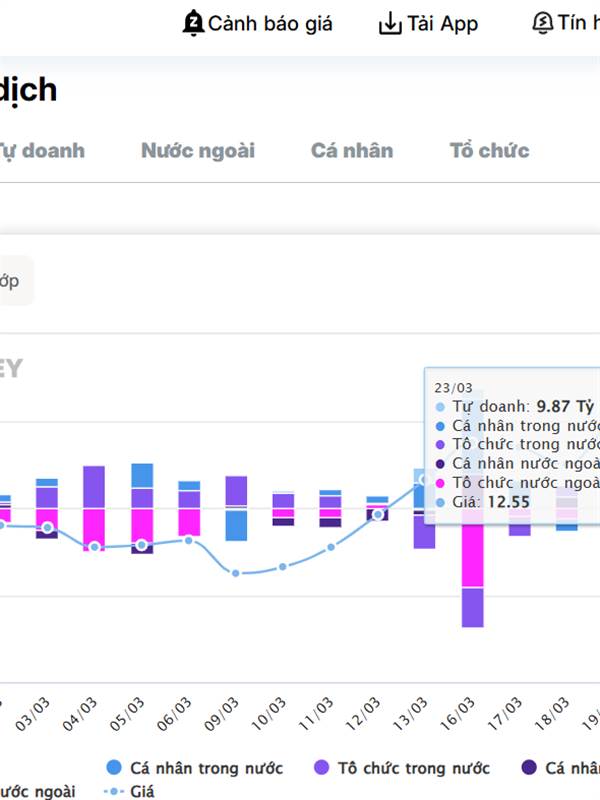Click the price alert bell icon

[x=193, y=23]
